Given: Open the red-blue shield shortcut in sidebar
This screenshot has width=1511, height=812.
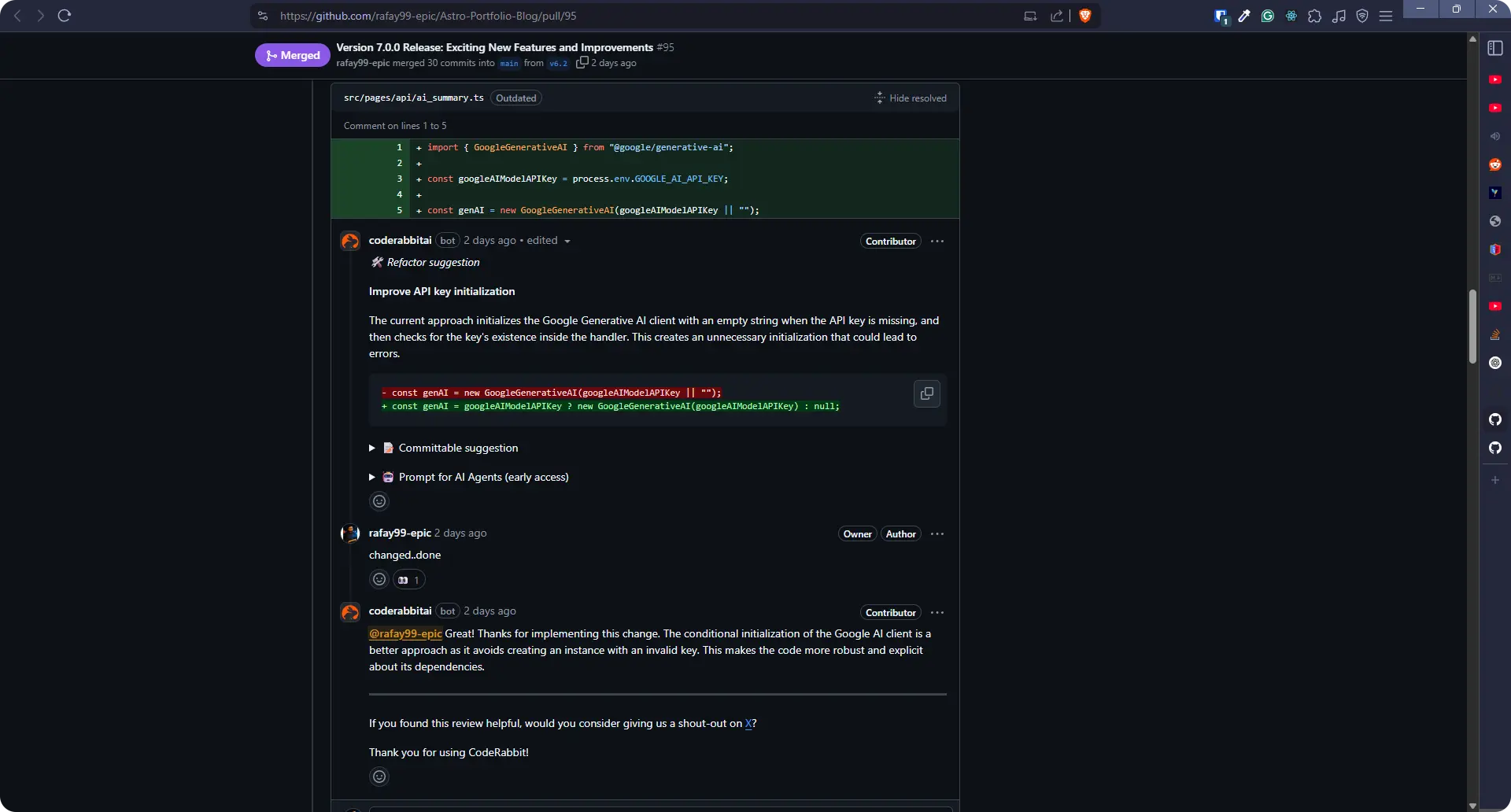Looking at the screenshot, I should (1495, 249).
